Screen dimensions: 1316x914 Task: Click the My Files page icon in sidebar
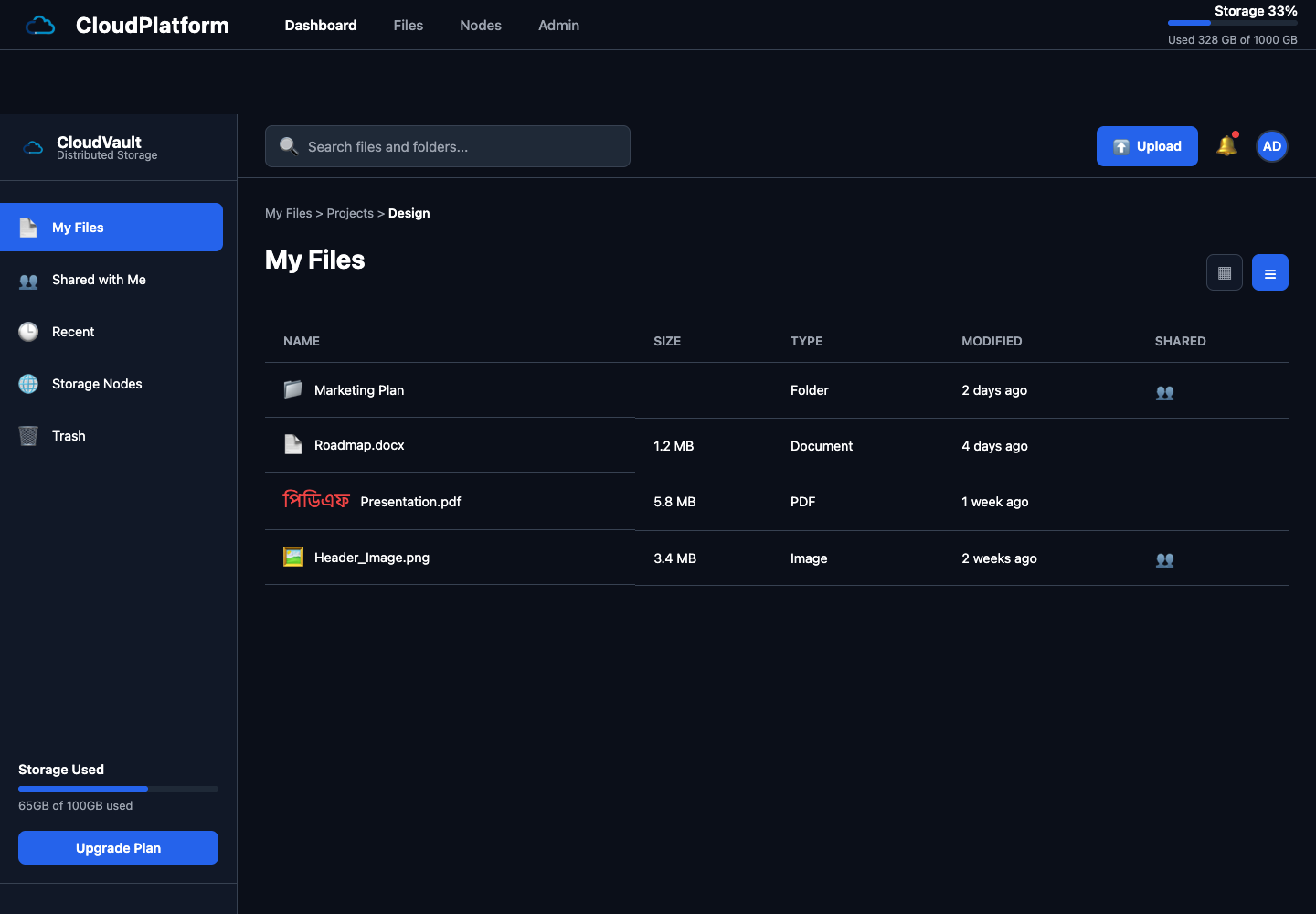point(28,228)
